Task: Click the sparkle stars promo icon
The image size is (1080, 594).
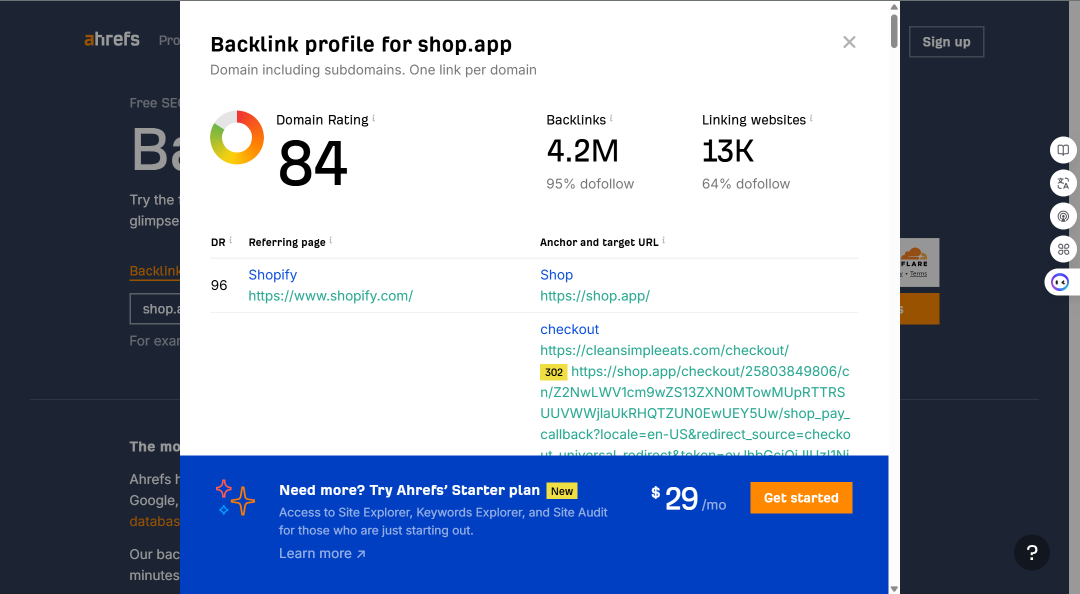Action: tap(235, 498)
